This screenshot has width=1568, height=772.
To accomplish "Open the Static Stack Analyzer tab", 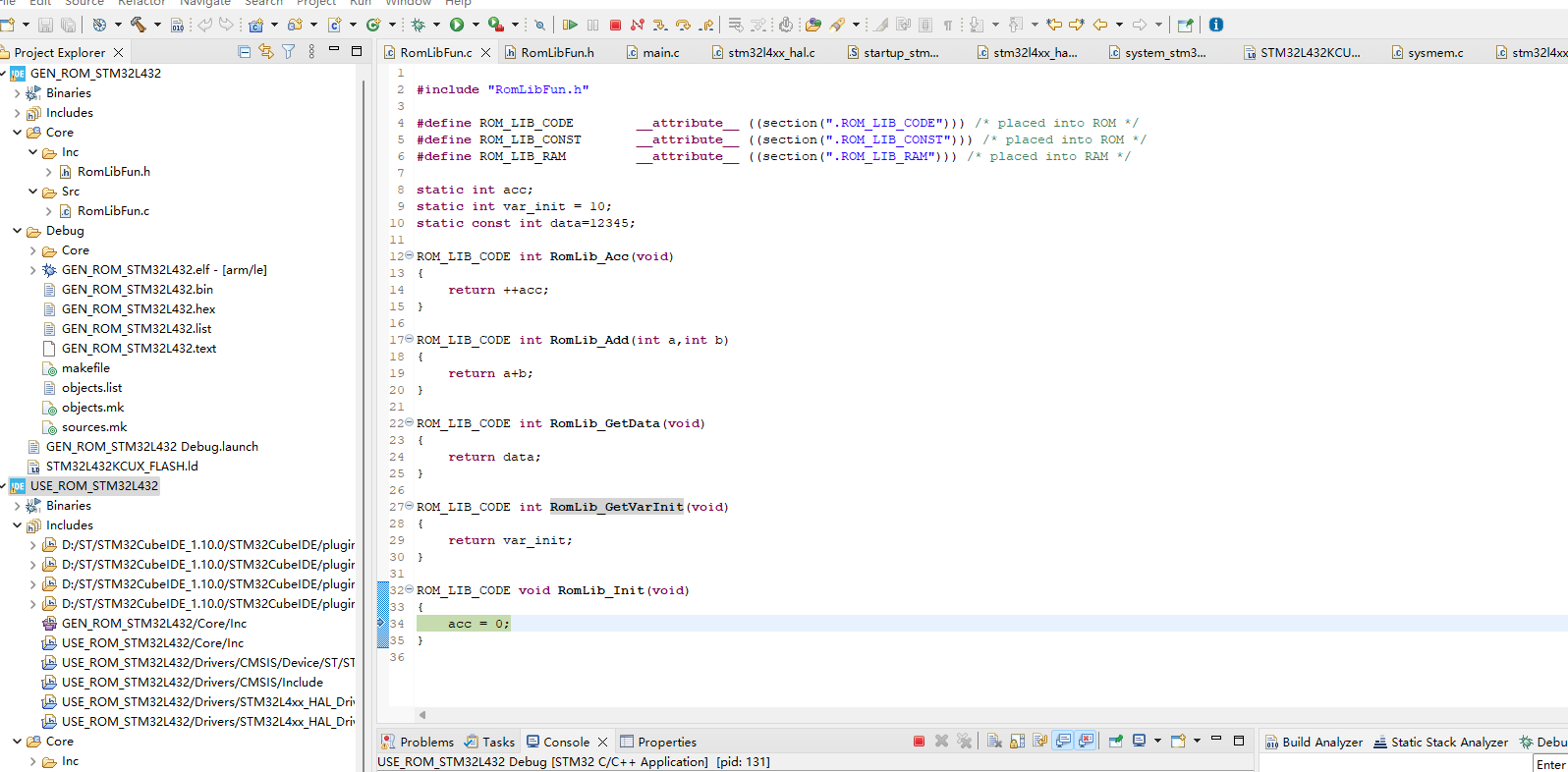I will tap(1440, 743).
